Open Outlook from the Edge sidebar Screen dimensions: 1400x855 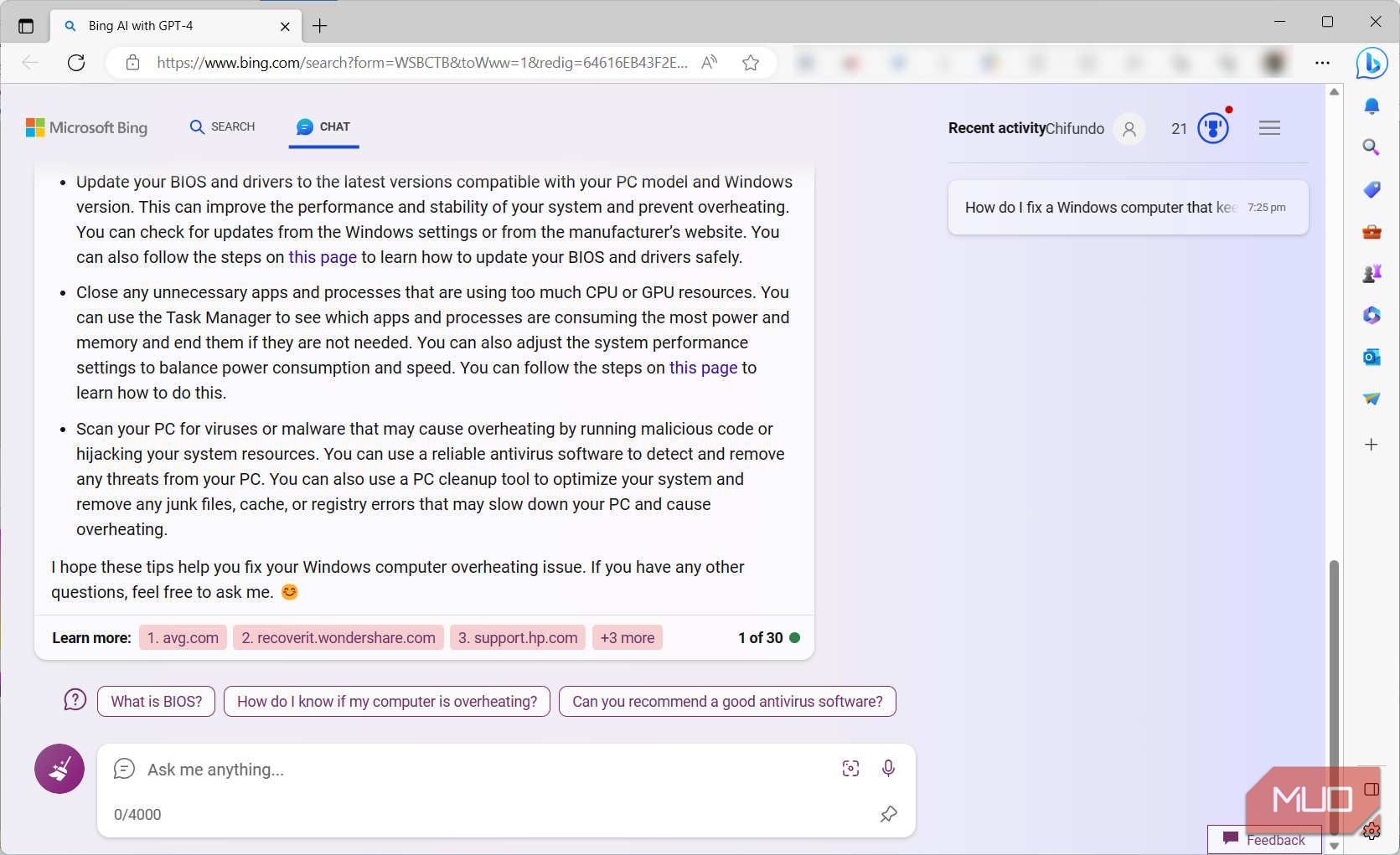[x=1372, y=356]
